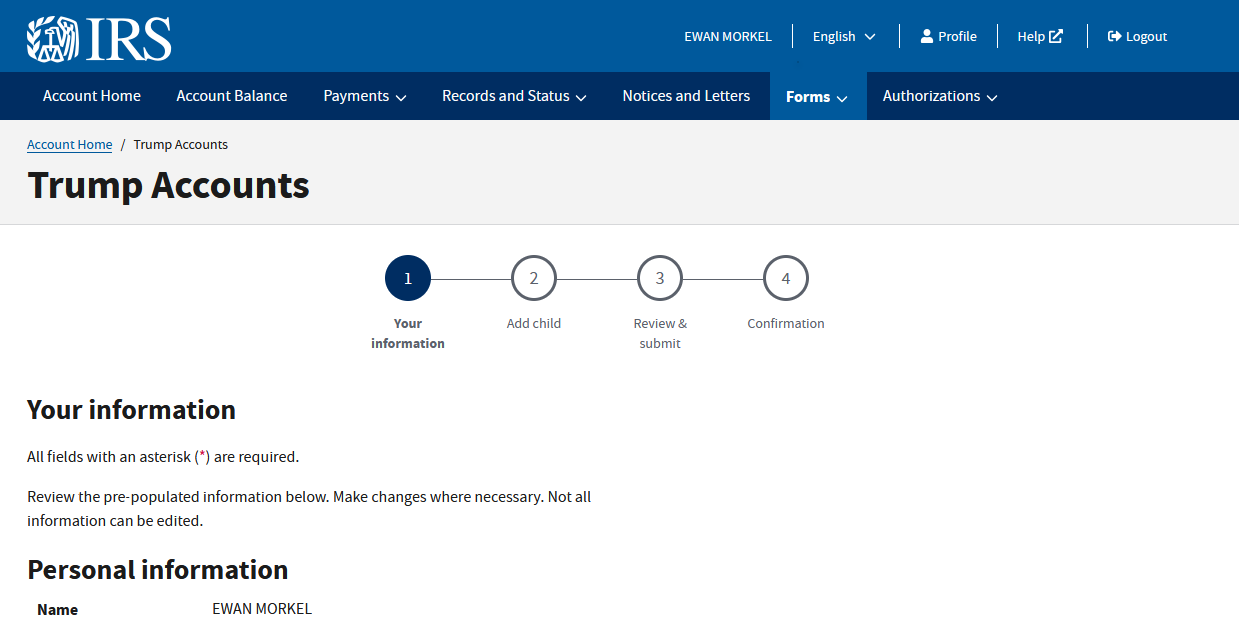The height and width of the screenshot is (625, 1239).
Task: Open Notices and Letters
Action: point(686,96)
